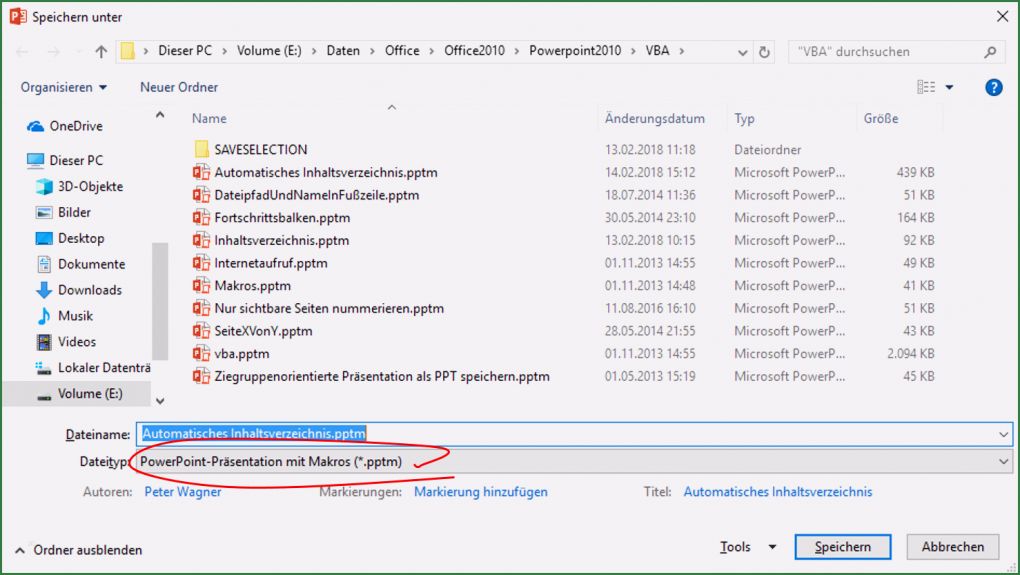Click Office2010 in the breadcrumb path
The image size is (1020, 575).
pyautogui.click(x=474, y=51)
